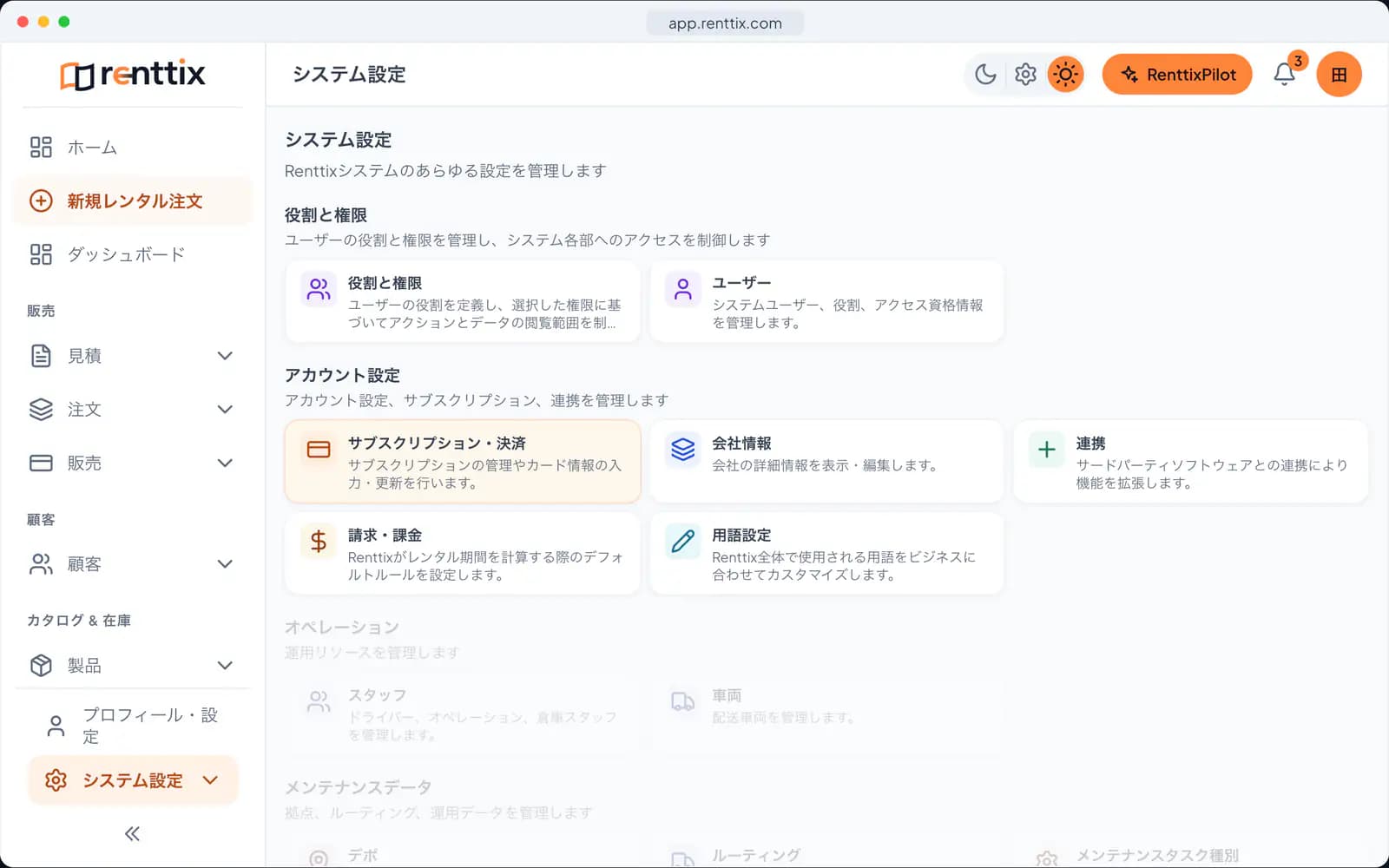Click plus icon of 新規レンタル注文
Viewport: 1389px width, 868px height.
[41, 201]
